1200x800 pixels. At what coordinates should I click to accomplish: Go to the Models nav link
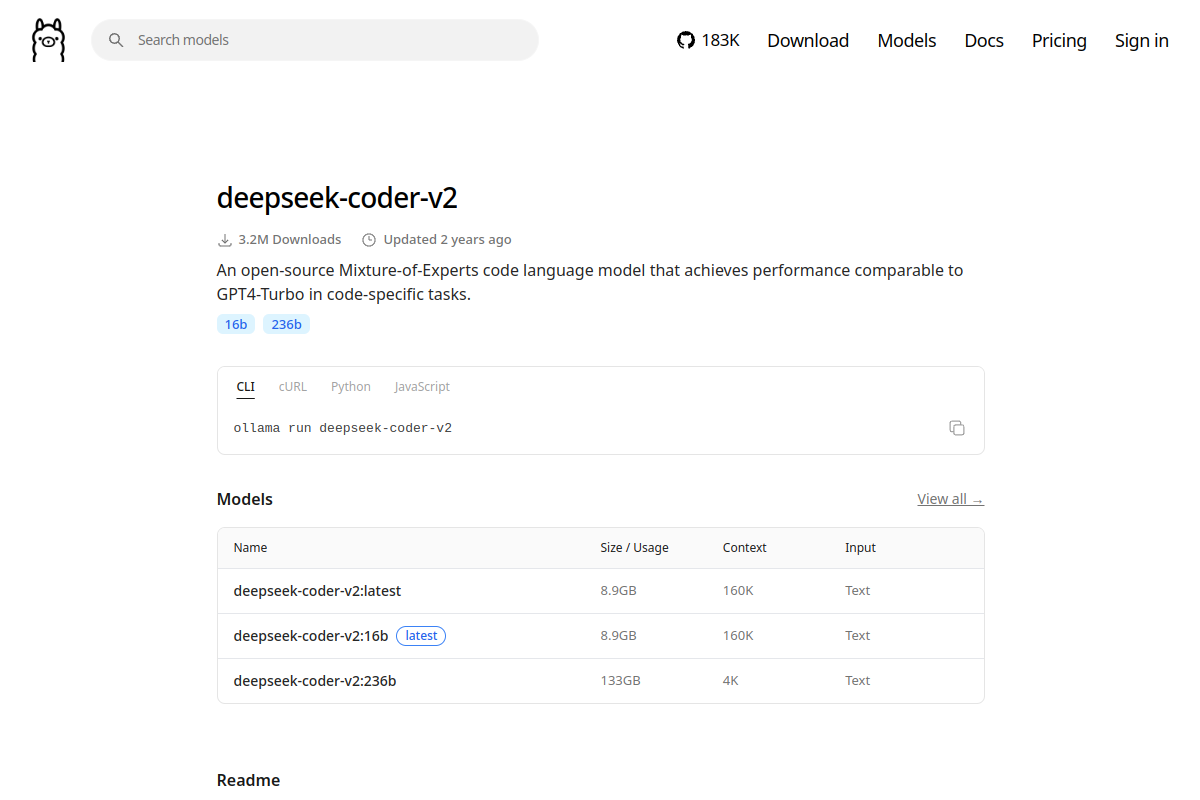907,40
